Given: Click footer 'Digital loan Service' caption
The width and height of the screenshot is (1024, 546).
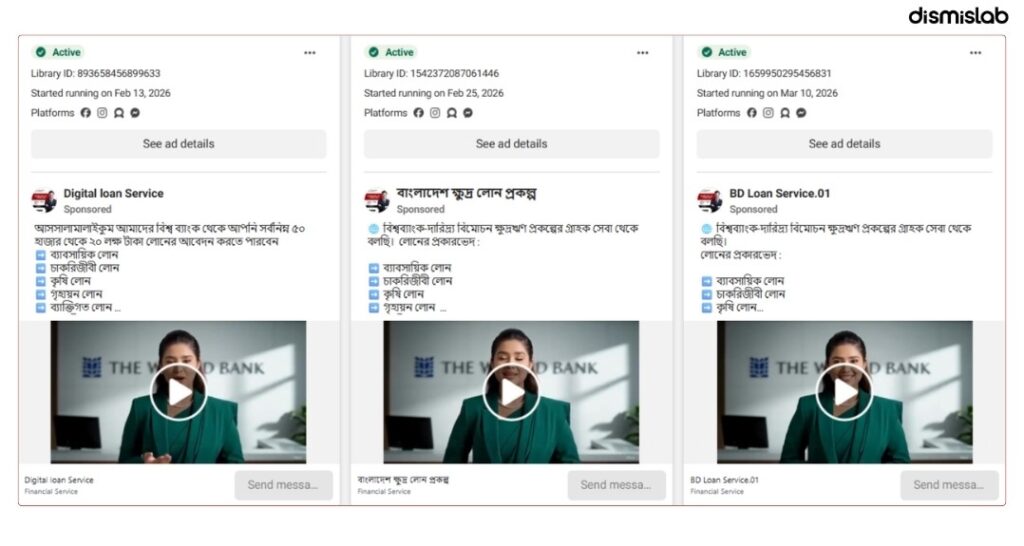Looking at the screenshot, I should point(59,480).
